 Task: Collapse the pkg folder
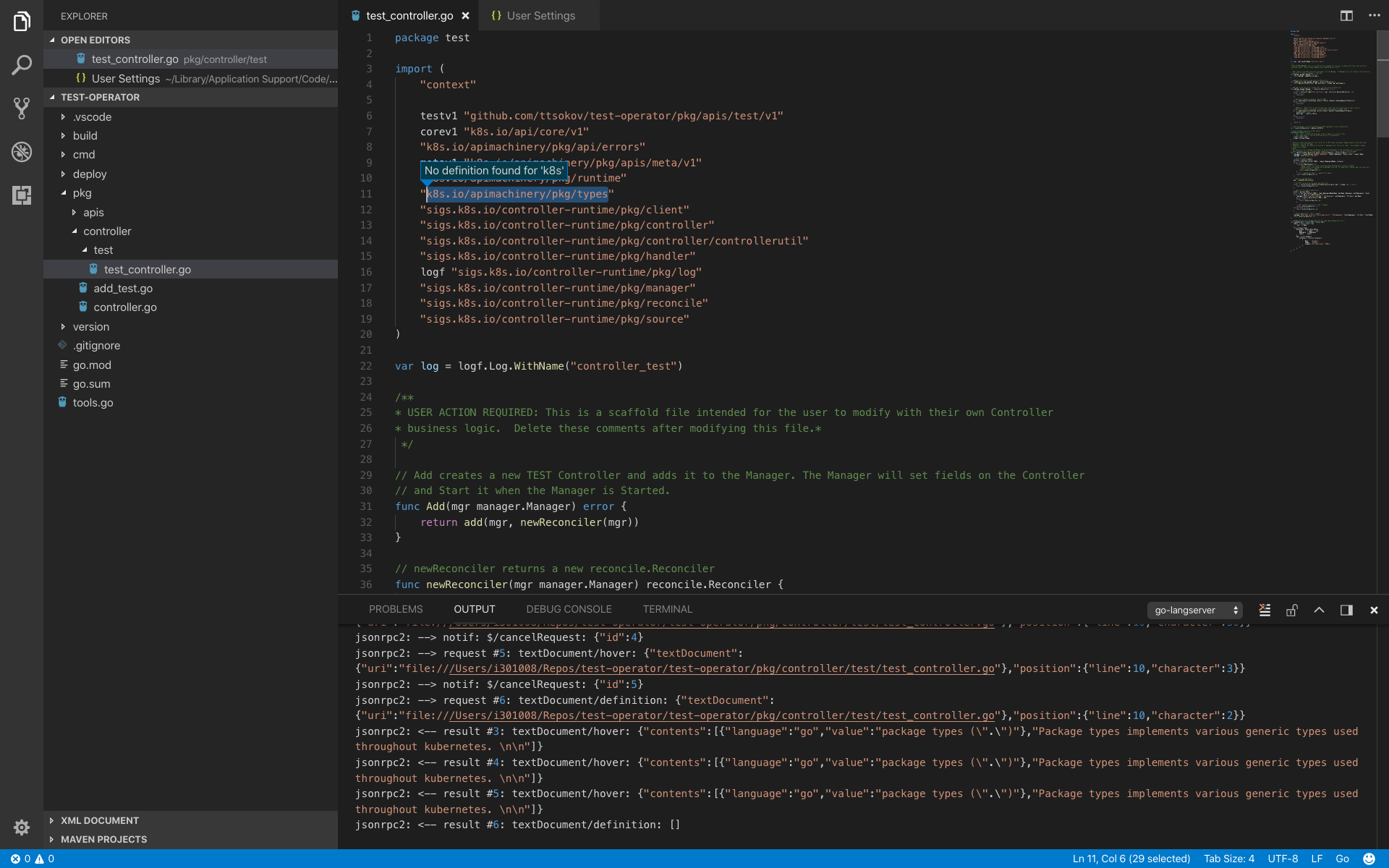pyautogui.click(x=63, y=192)
